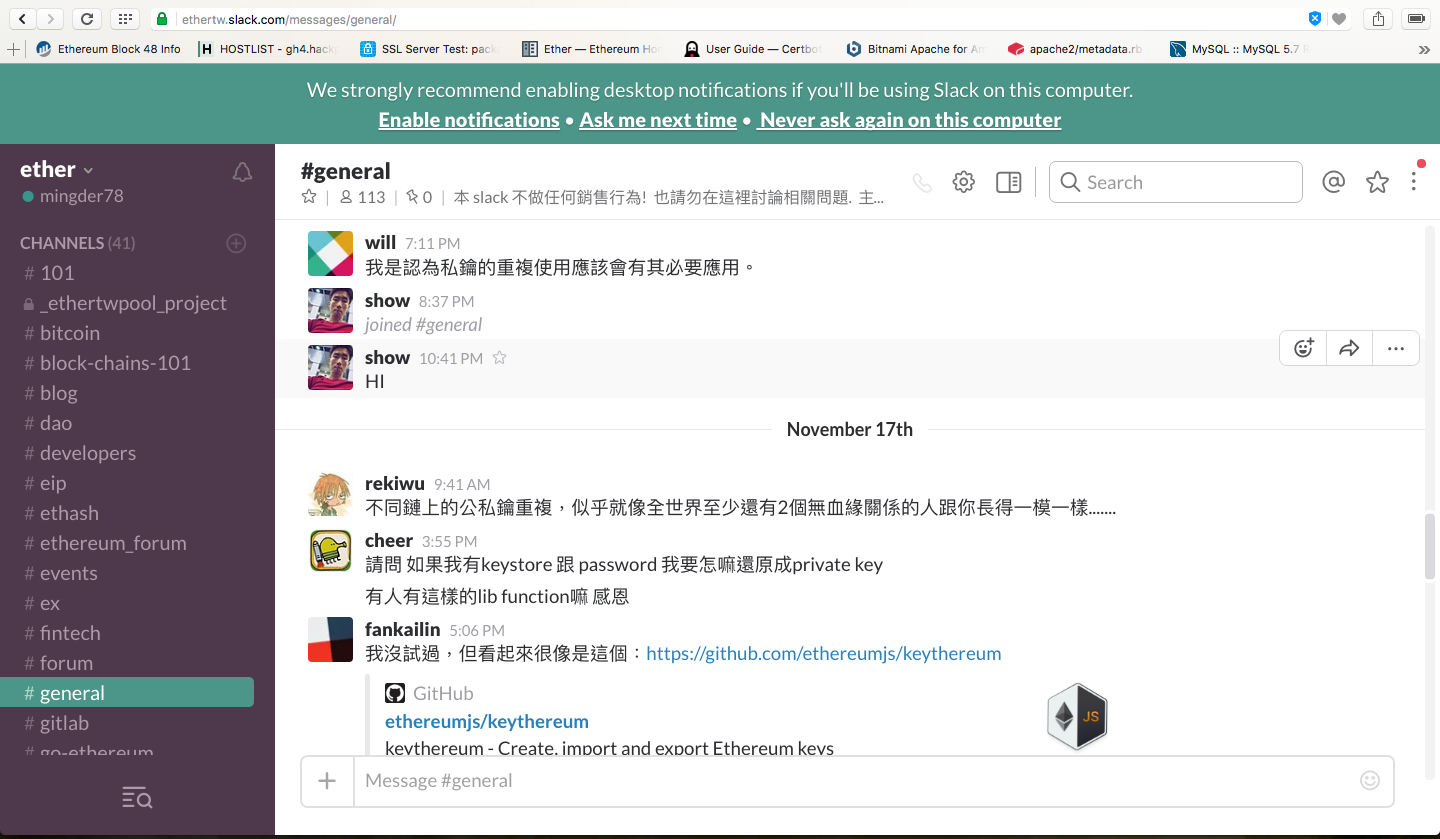Open emoji picker in message box
The image size is (1440, 839).
click(1370, 780)
